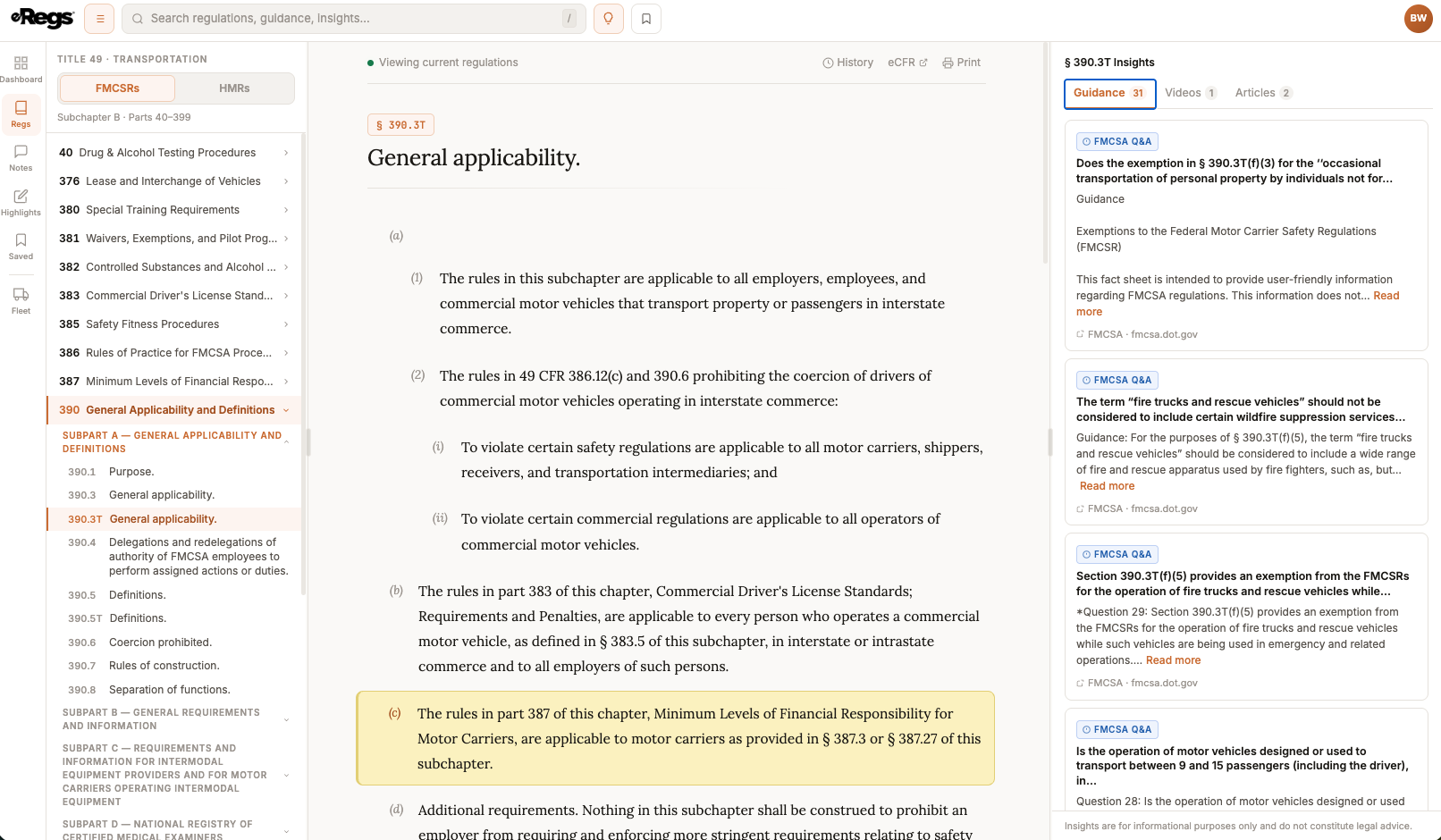Click the lightbulb insights icon

click(609, 19)
